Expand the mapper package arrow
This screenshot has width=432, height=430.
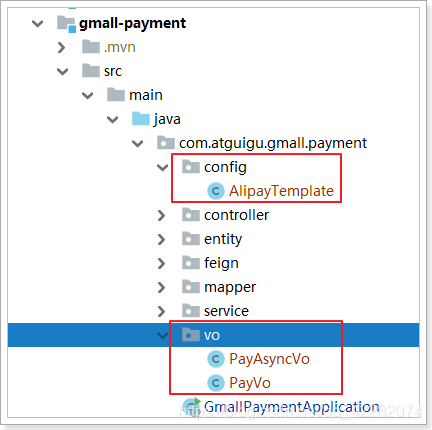[162, 288]
